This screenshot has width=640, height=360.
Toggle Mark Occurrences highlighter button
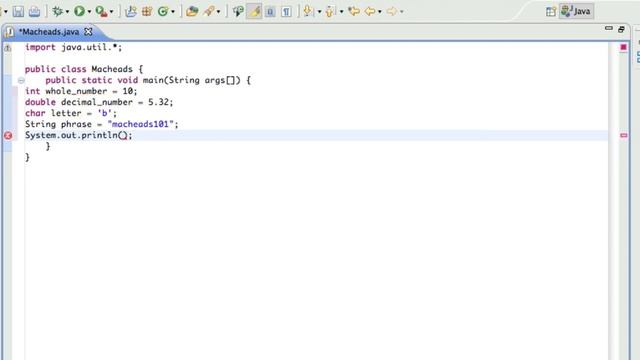(x=254, y=11)
